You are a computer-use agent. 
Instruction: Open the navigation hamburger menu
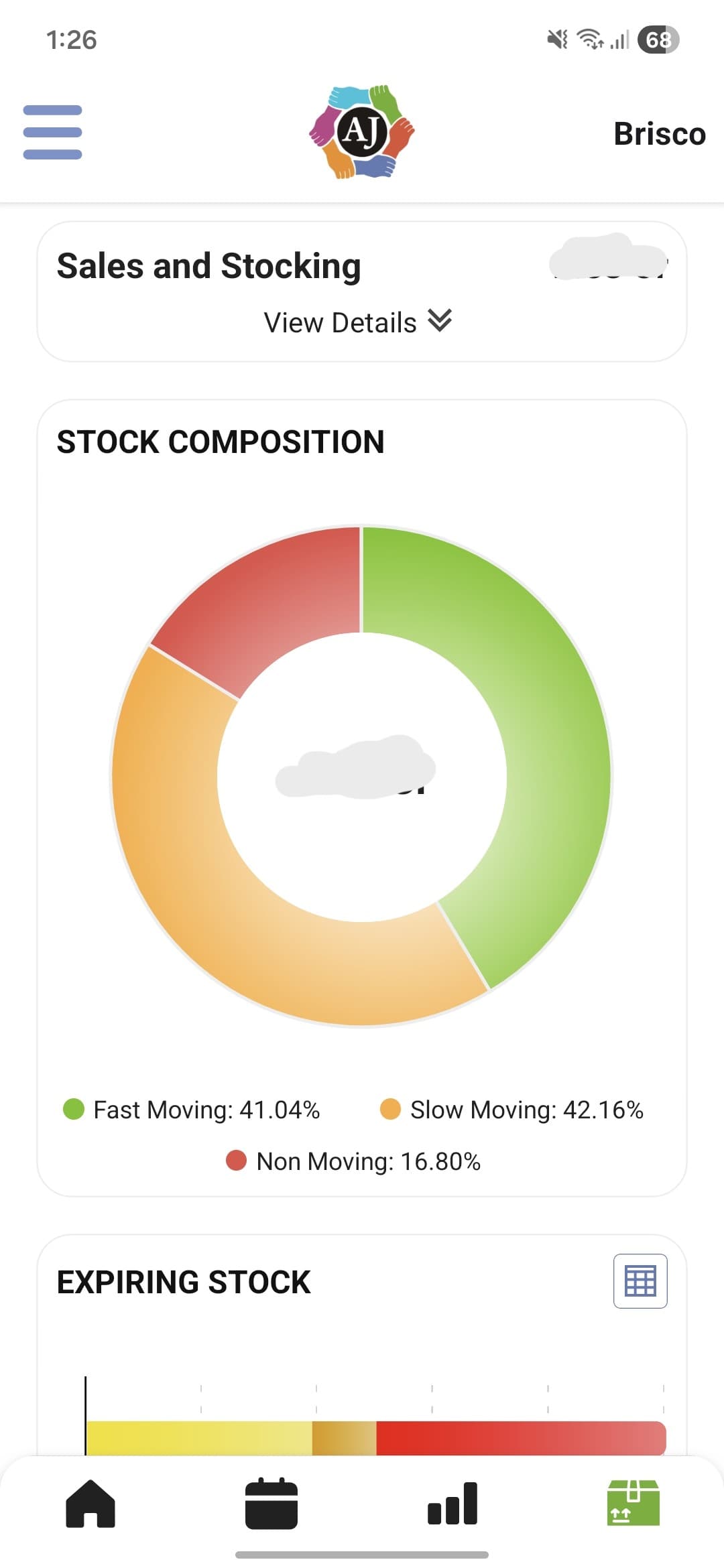[52, 133]
